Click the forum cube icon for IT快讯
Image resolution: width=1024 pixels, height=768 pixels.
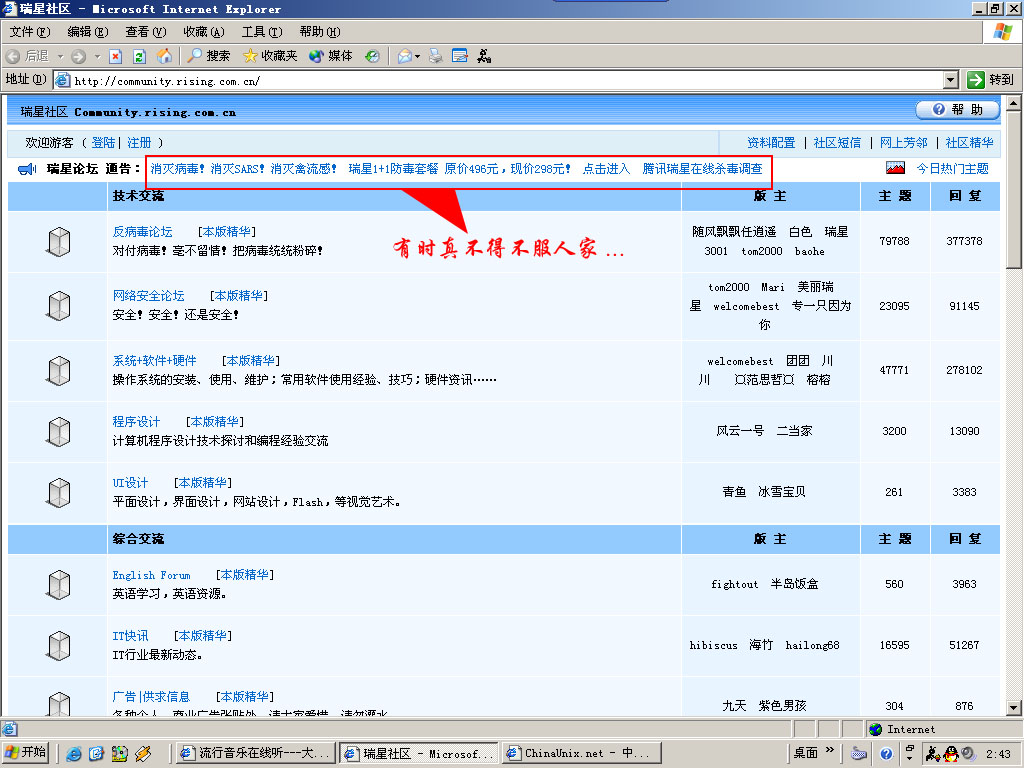coord(59,645)
